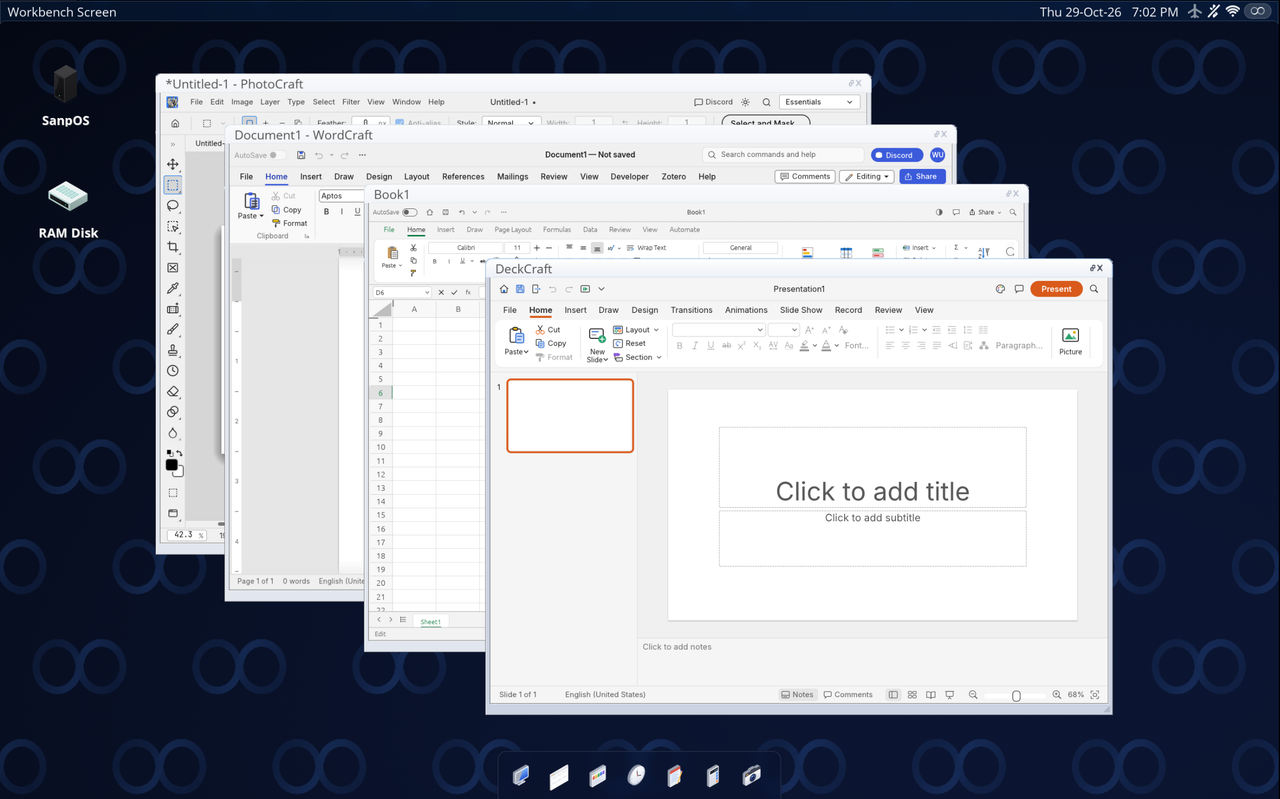Toggle the Notes pane in DeckCraft

point(797,695)
